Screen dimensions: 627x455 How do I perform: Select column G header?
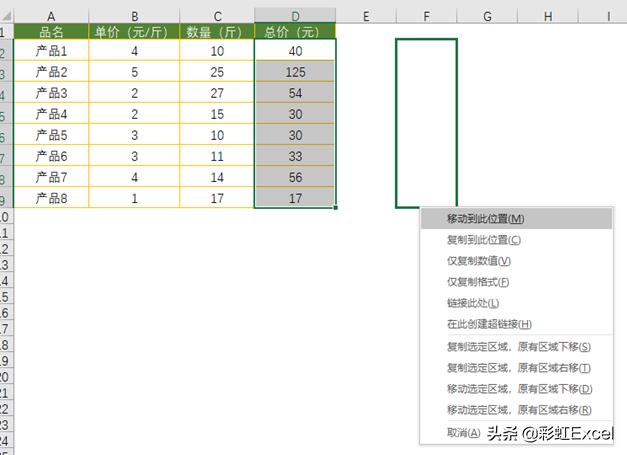(487, 16)
